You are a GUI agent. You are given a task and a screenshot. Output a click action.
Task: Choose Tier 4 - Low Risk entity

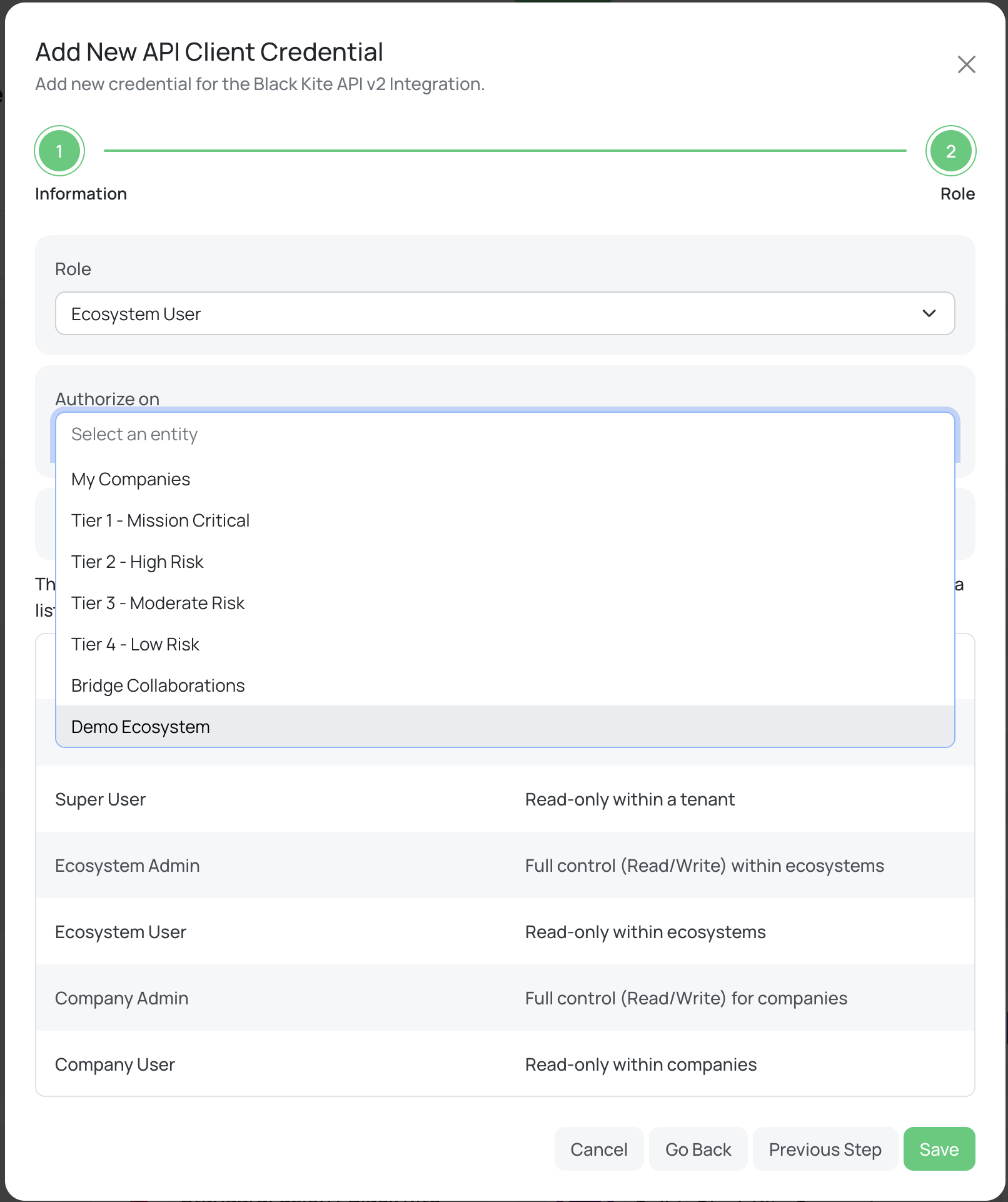[x=135, y=645]
